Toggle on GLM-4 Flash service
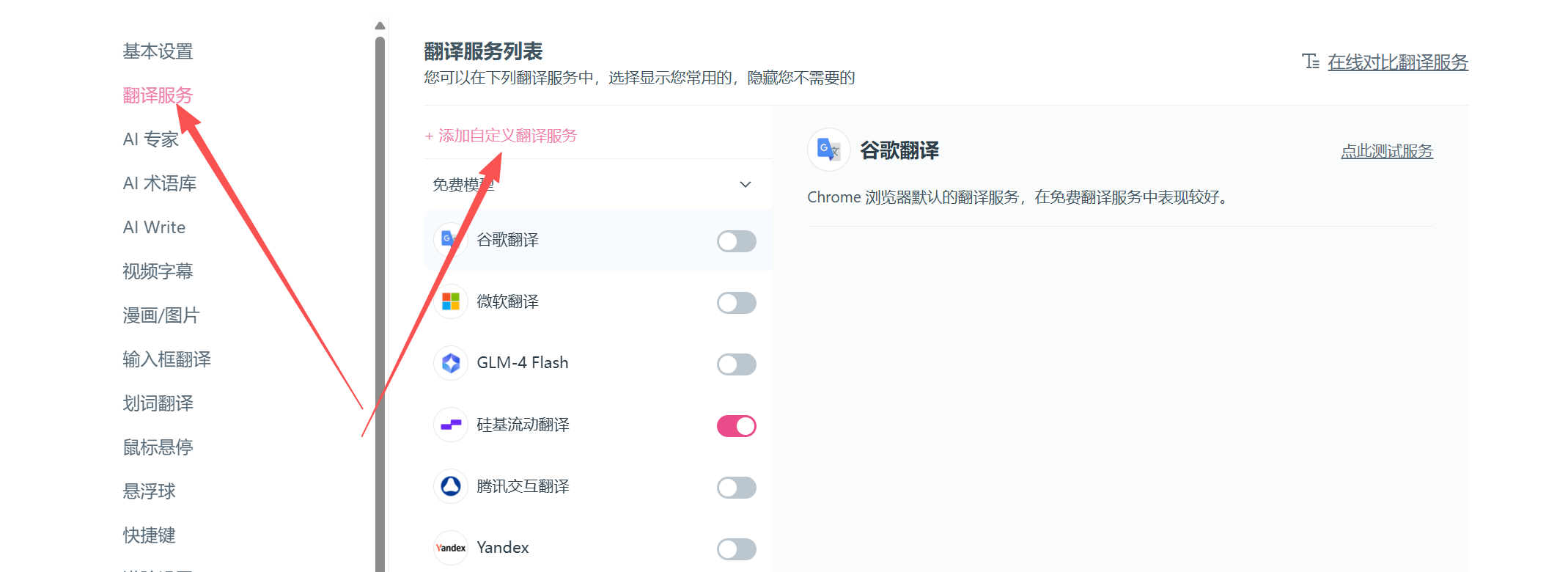 coord(737,364)
